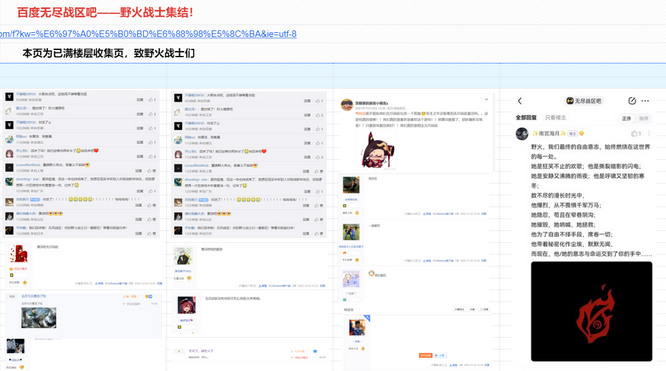Open the red-haired character avatar below the leftmost comments
This screenshot has height=371, width=666.
click(18, 255)
